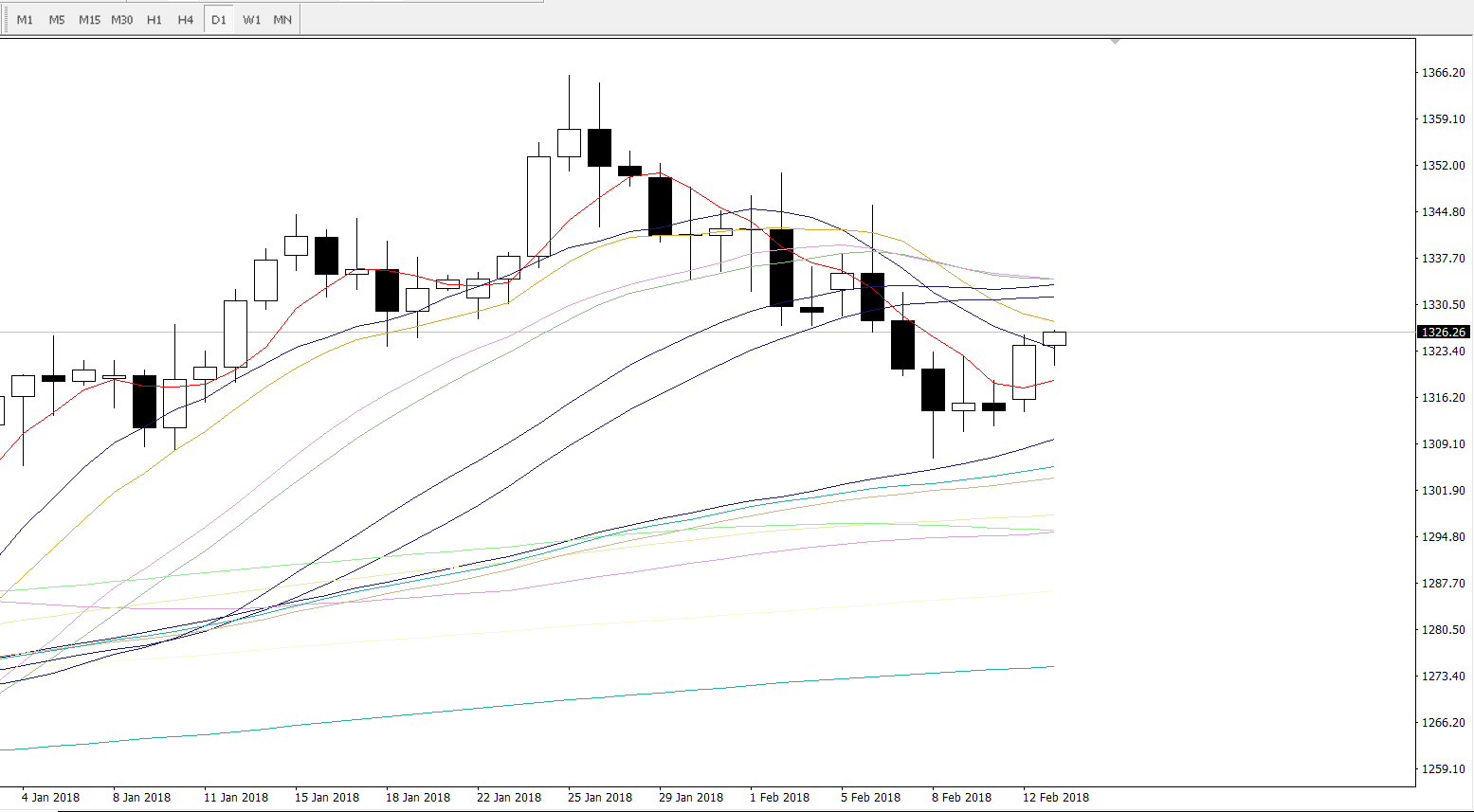
Task: Change chart to W1 weekly timeframe
Action: tap(251, 20)
